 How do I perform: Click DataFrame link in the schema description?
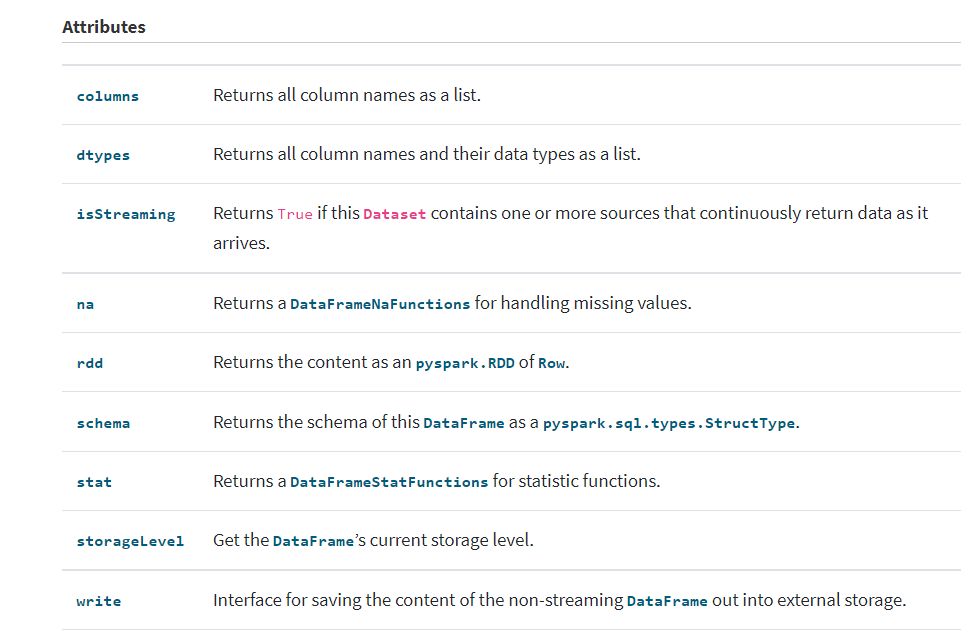[x=464, y=423]
